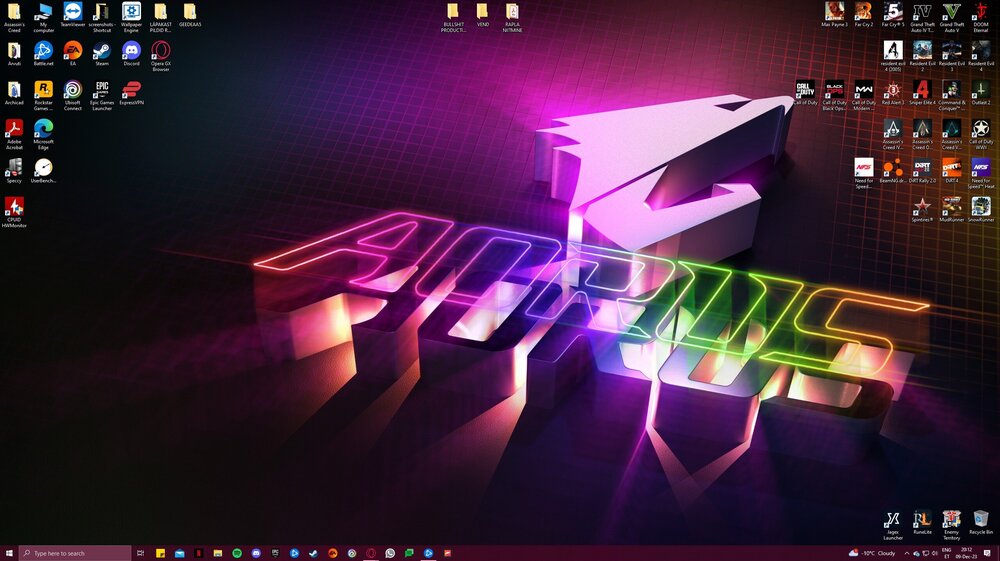Viewport: 1000px width, 561px height.
Task: Open the Windows Start menu
Action: pos(9,553)
